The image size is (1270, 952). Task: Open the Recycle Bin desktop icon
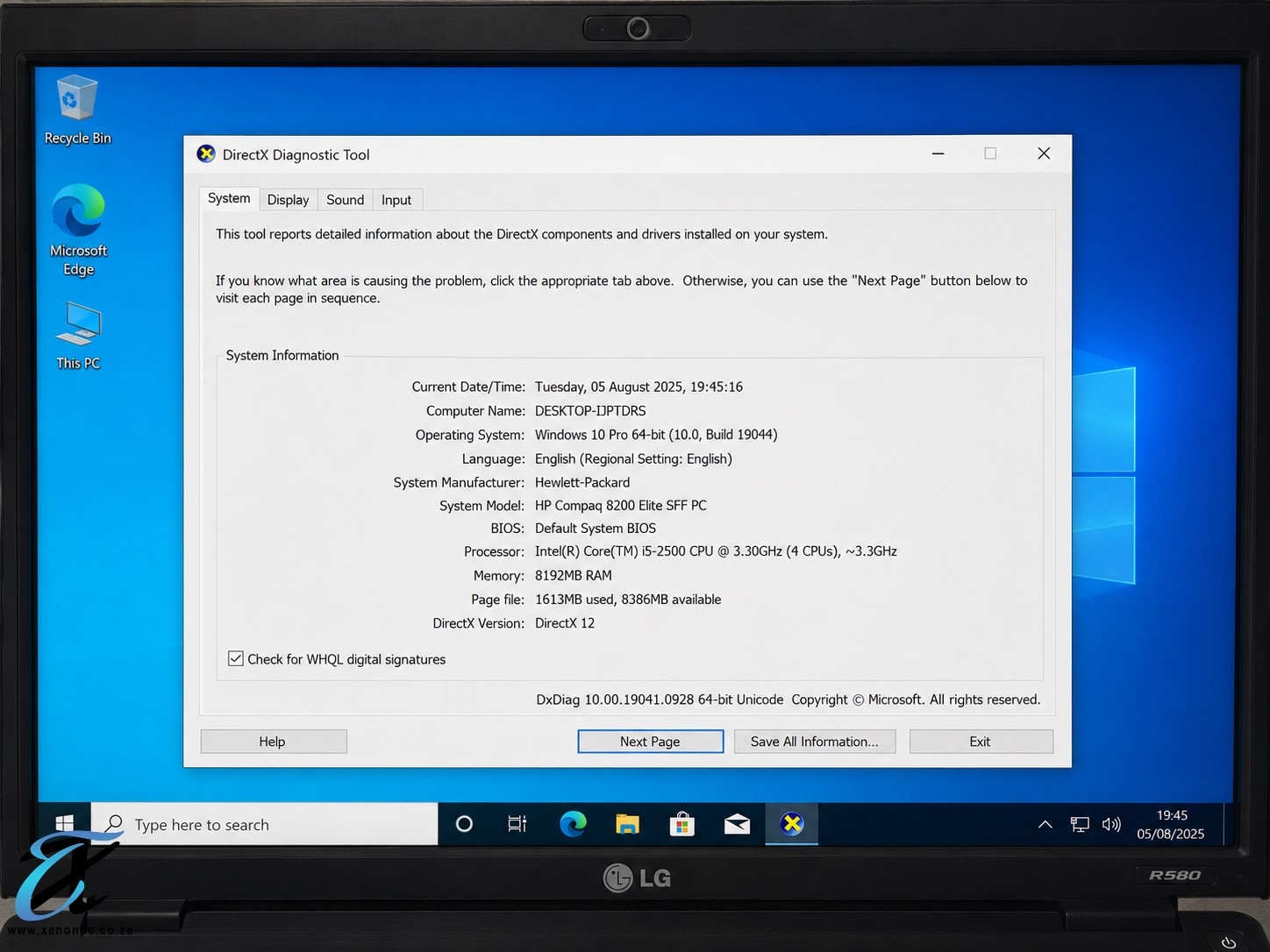(77, 110)
